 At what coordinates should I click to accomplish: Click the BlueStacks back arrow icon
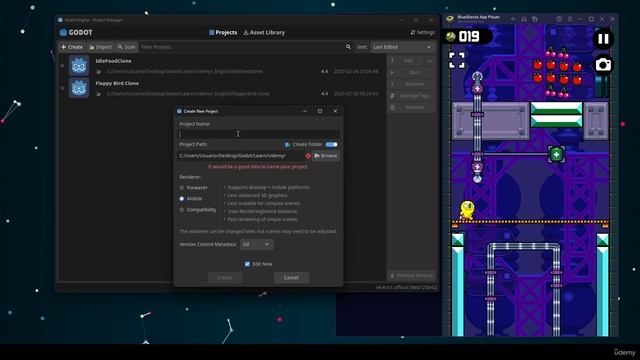click(513, 19)
